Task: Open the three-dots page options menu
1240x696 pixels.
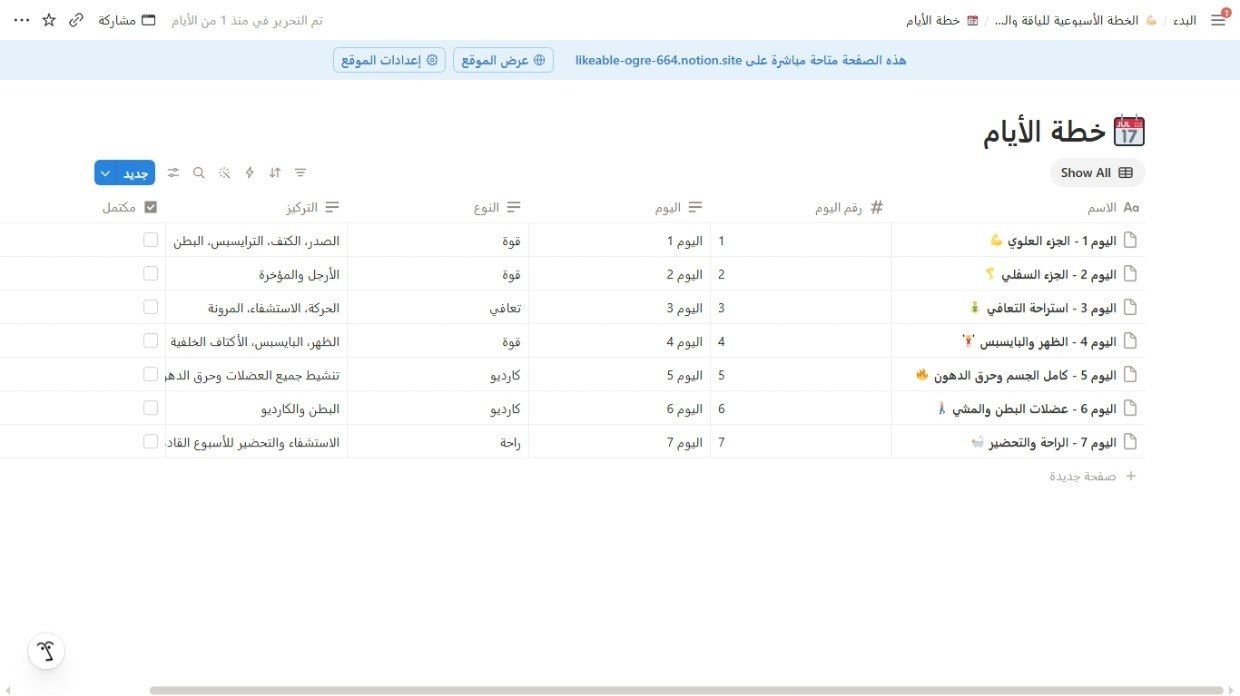Action: point(21,20)
